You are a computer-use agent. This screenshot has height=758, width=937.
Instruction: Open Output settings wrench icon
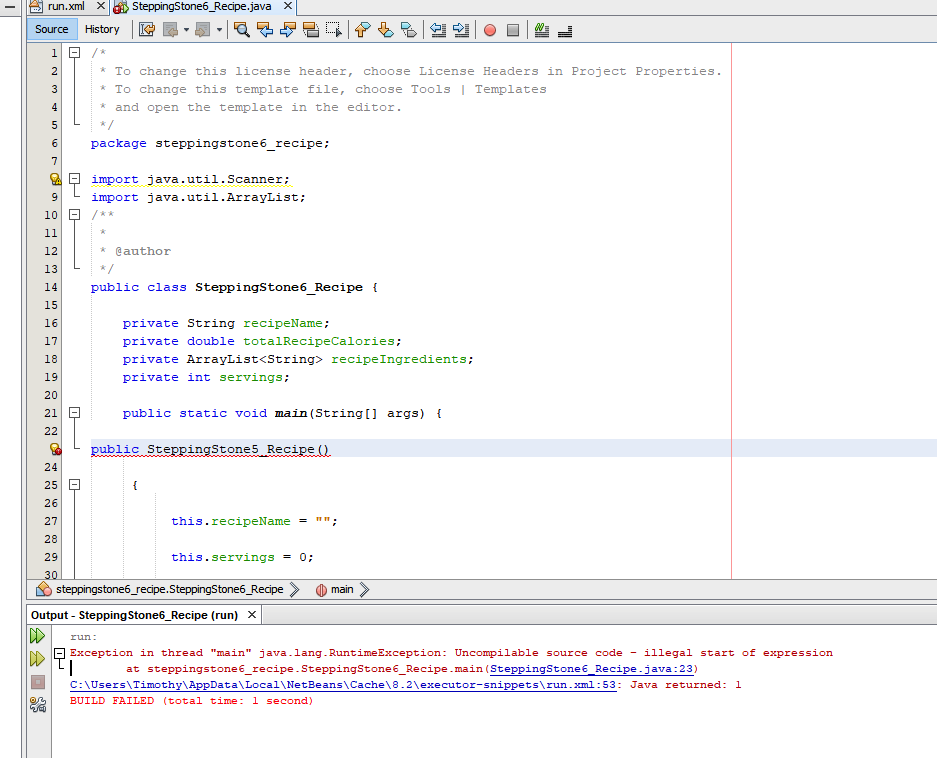point(38,705)
